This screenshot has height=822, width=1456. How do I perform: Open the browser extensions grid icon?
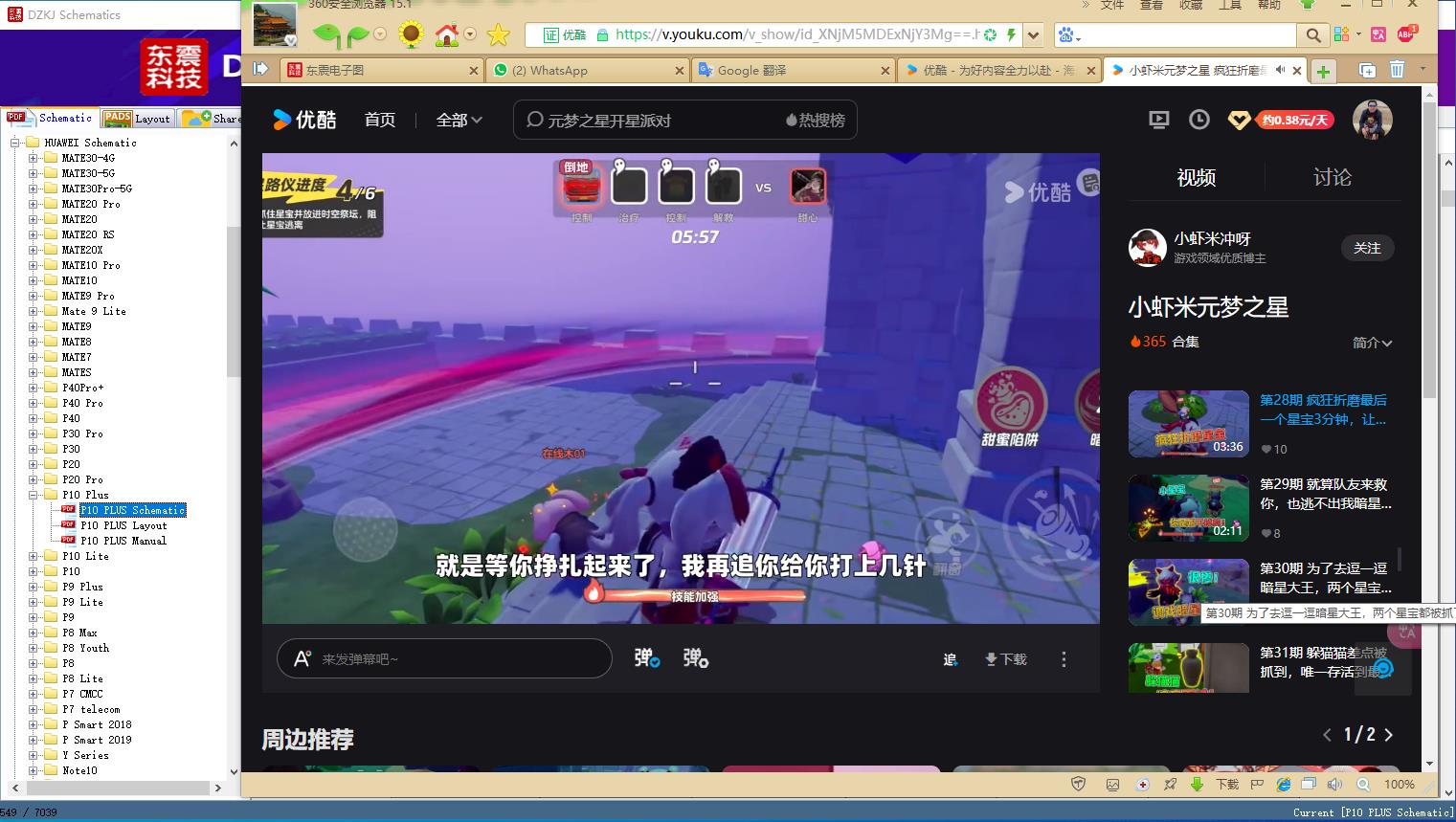click(1341, 34)
